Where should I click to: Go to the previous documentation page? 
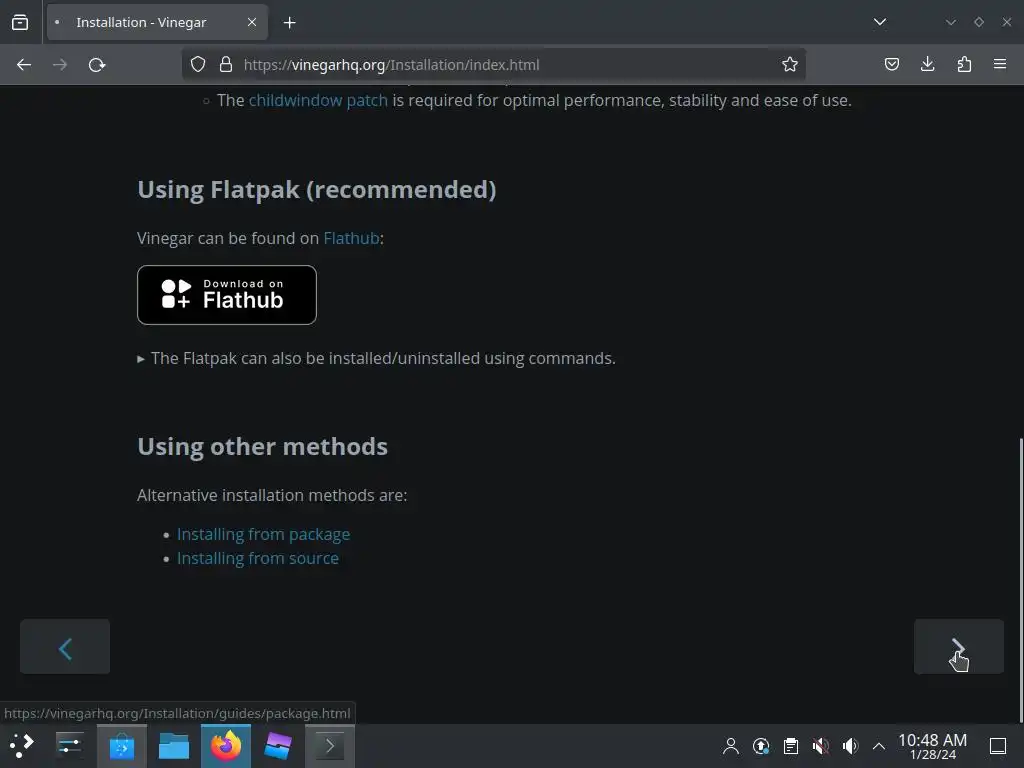[65, 647]
